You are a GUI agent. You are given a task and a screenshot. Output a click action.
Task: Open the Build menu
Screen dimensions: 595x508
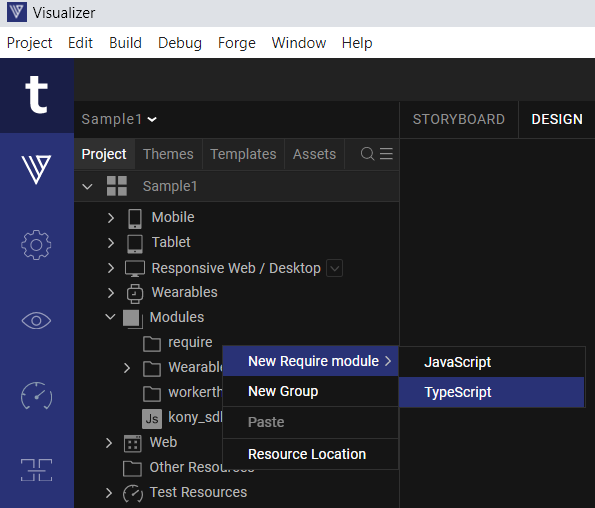pyautogui.click(x=125, y=42)
